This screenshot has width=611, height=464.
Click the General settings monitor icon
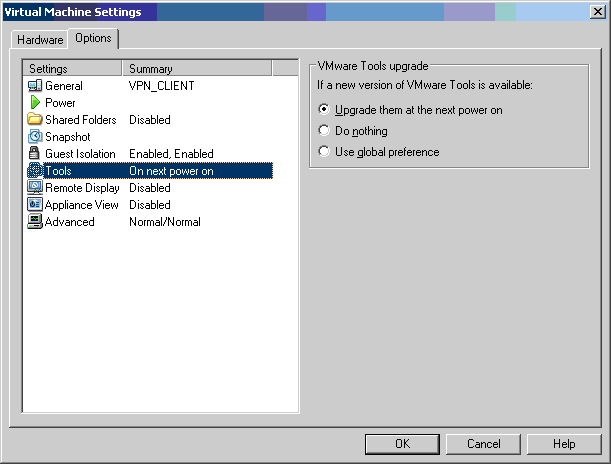[x=35, y=86]
